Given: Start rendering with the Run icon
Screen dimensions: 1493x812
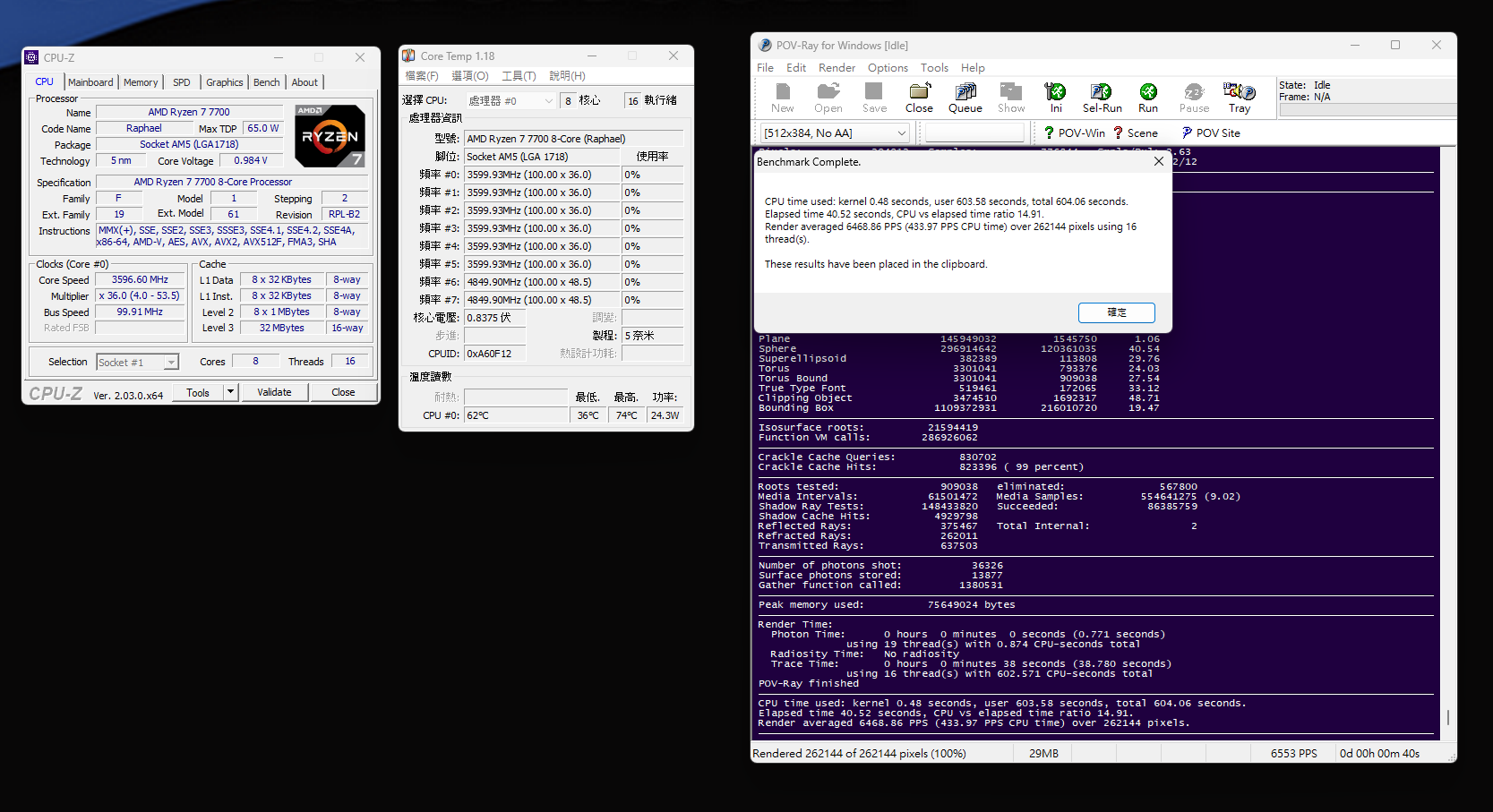Looking at the screenshot, I should [1148, 98].
